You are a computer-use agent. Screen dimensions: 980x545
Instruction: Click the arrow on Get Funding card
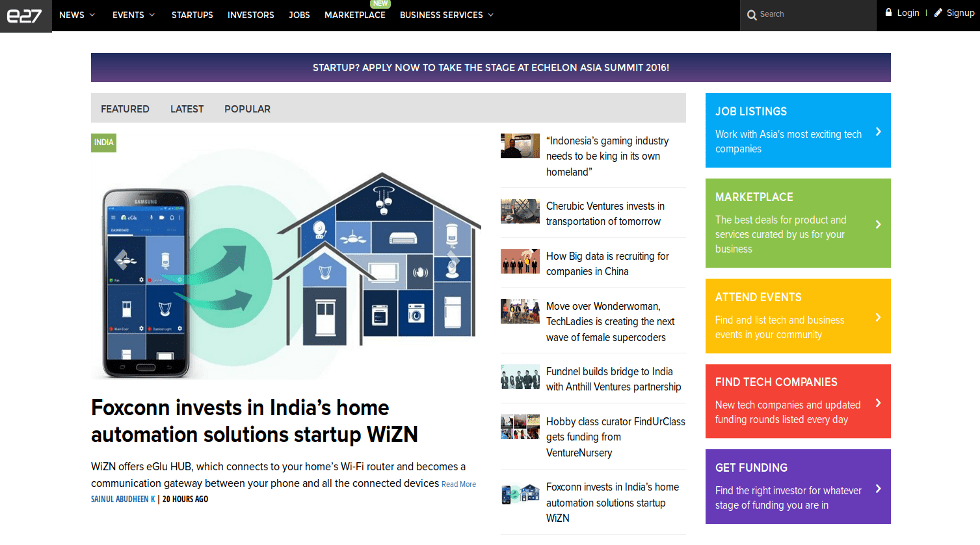click(x=878, y=489)
